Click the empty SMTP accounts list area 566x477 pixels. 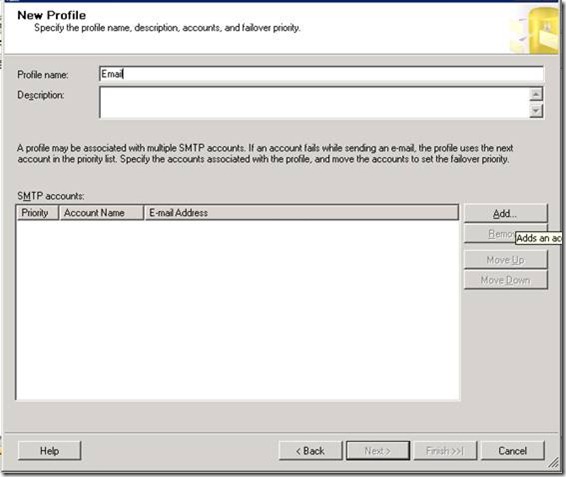click(238, 310)
